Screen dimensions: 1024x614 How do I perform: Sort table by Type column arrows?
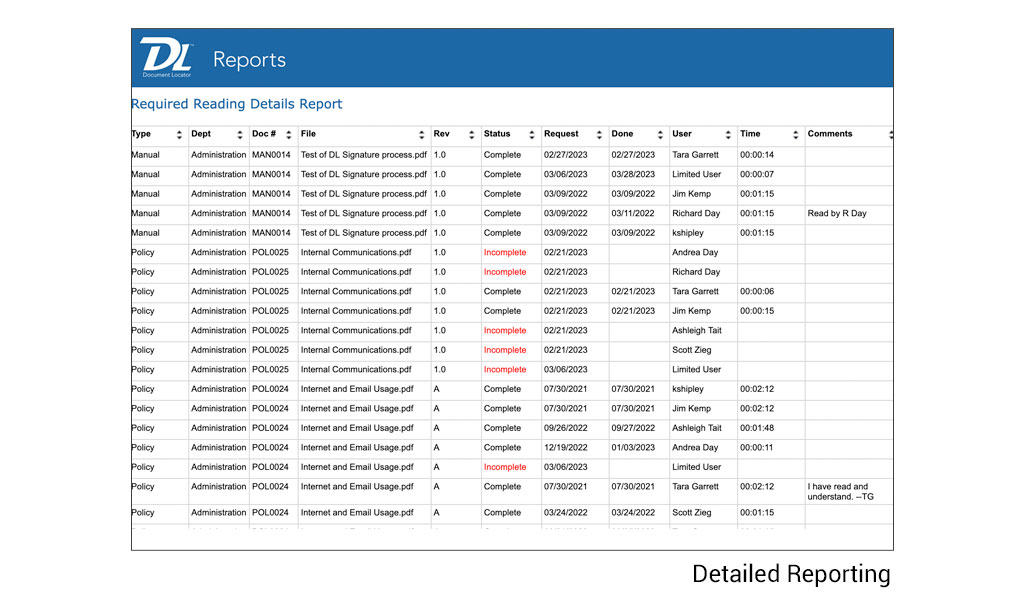point(179,135)
